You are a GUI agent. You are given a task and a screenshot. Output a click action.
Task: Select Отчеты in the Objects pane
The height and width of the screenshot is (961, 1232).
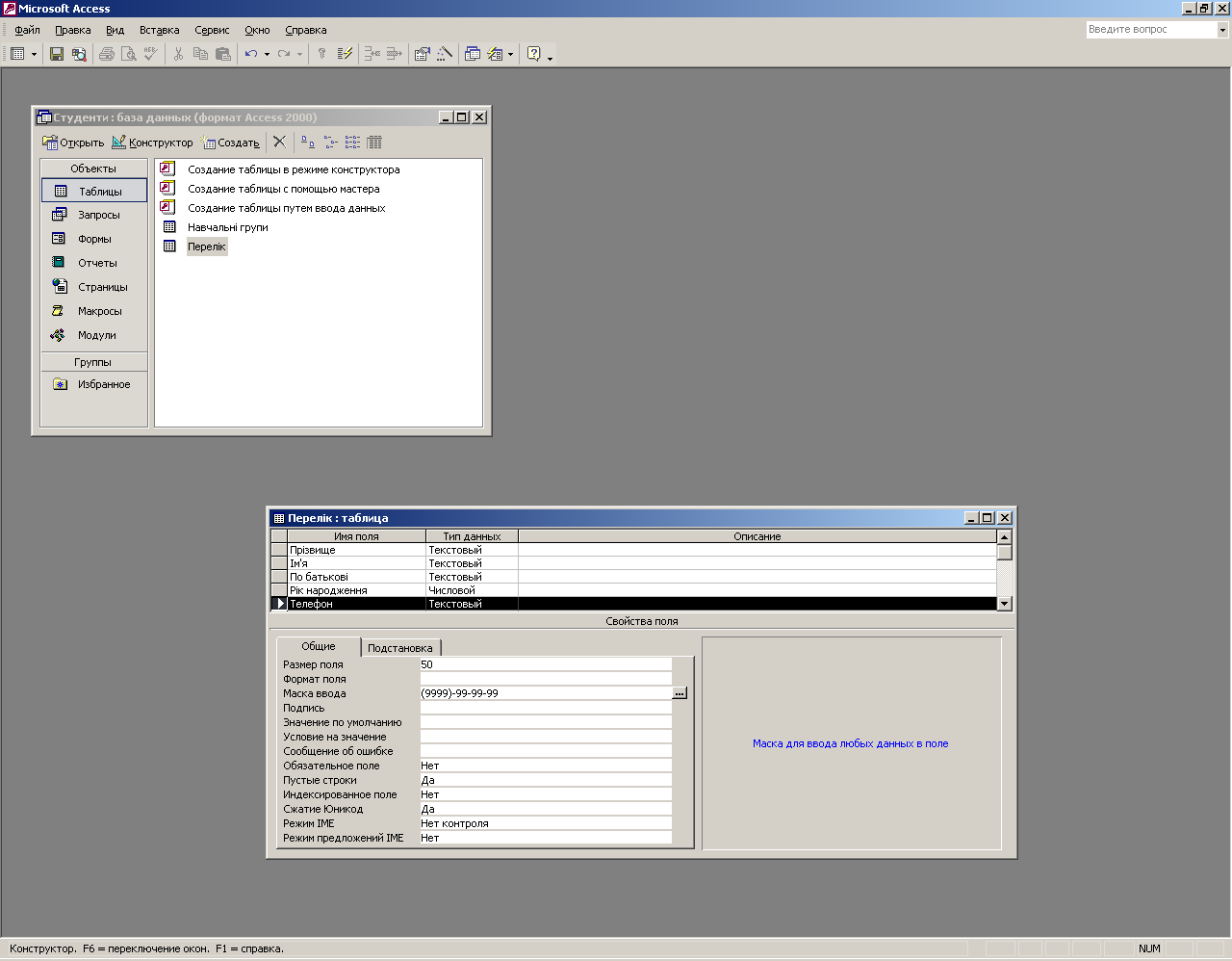94,263
